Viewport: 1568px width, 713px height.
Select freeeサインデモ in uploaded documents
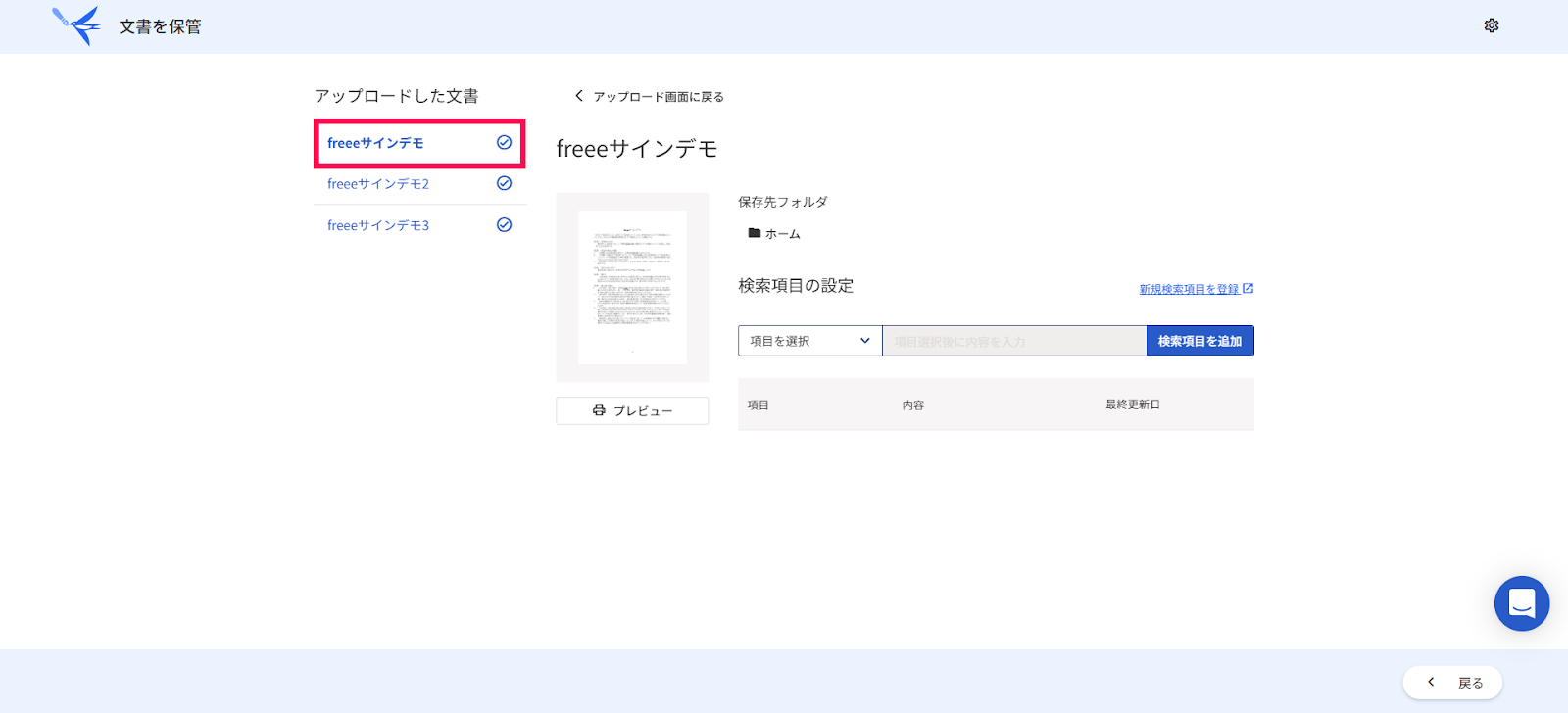419,143
